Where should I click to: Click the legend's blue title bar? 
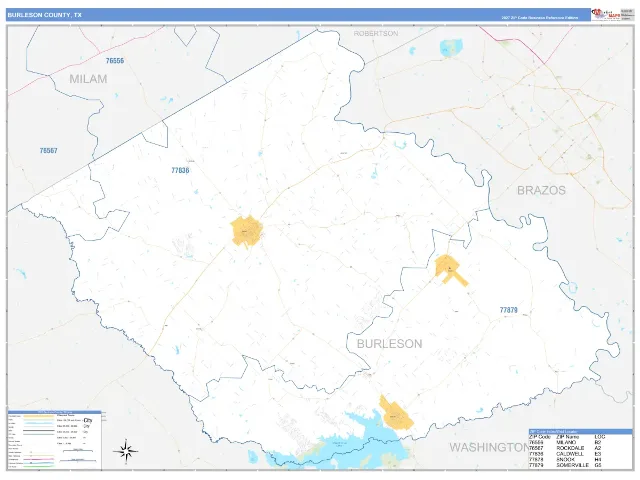pyautogui.click(x=55, y=412)
